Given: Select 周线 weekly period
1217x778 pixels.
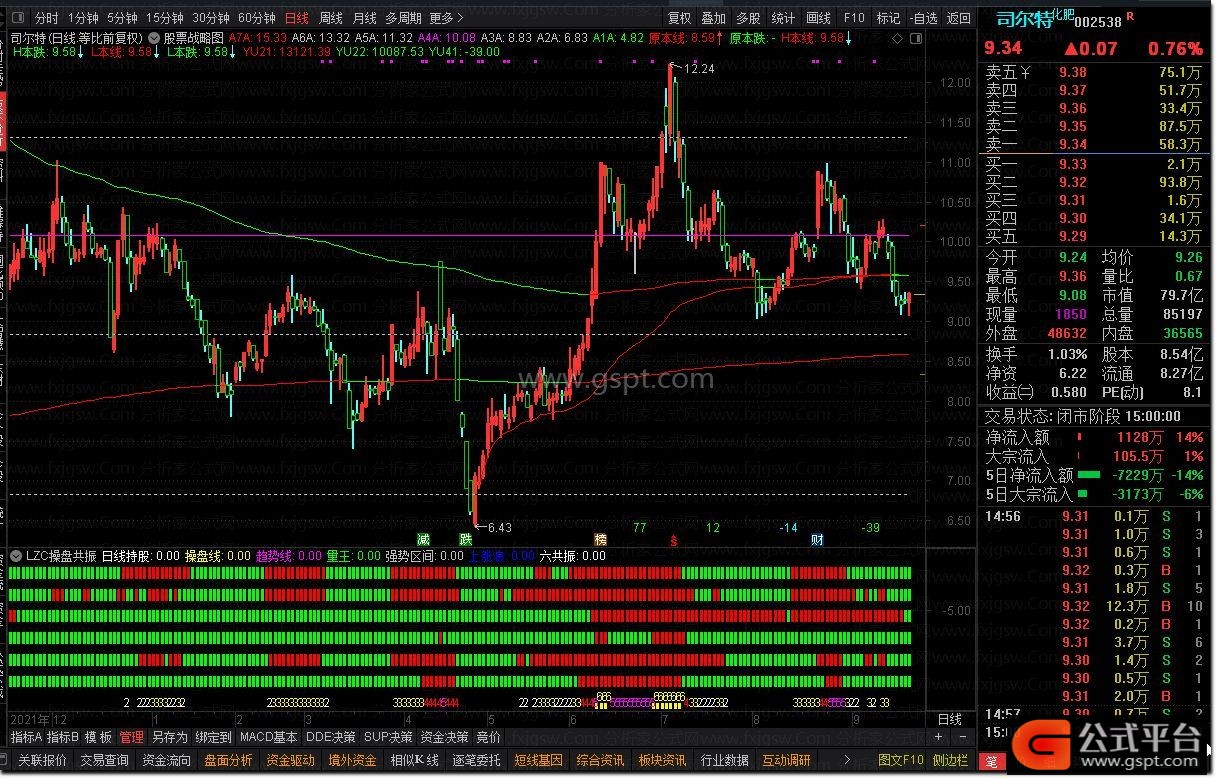Looking at the screenshot, I should click(x=331, y=18).
